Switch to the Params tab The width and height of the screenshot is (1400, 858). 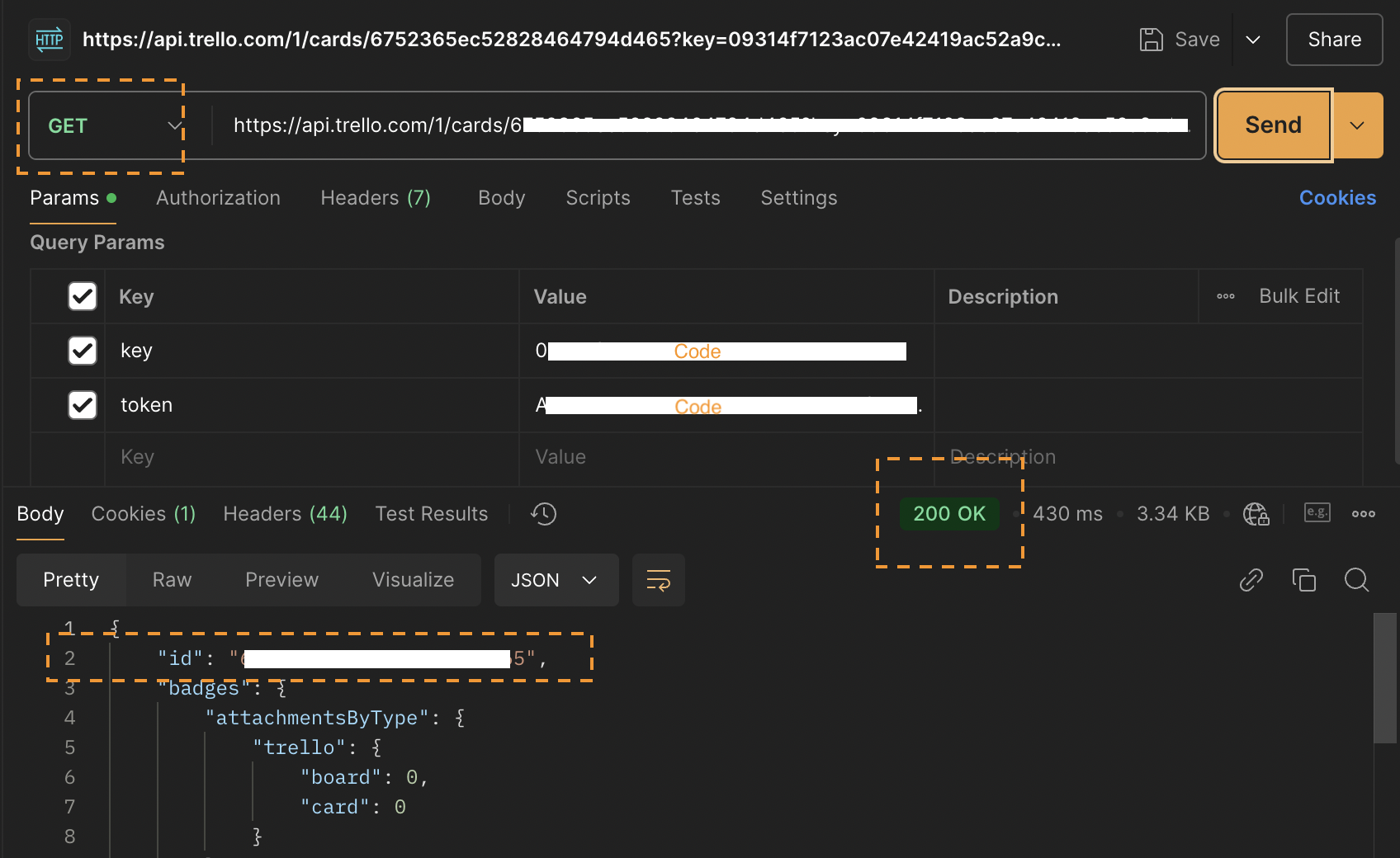click(x=73, y=198)
